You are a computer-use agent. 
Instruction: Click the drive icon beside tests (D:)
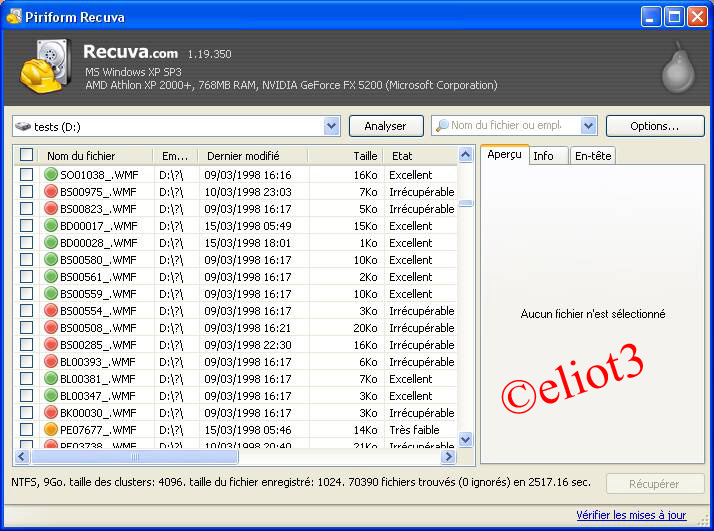point(23,126)
